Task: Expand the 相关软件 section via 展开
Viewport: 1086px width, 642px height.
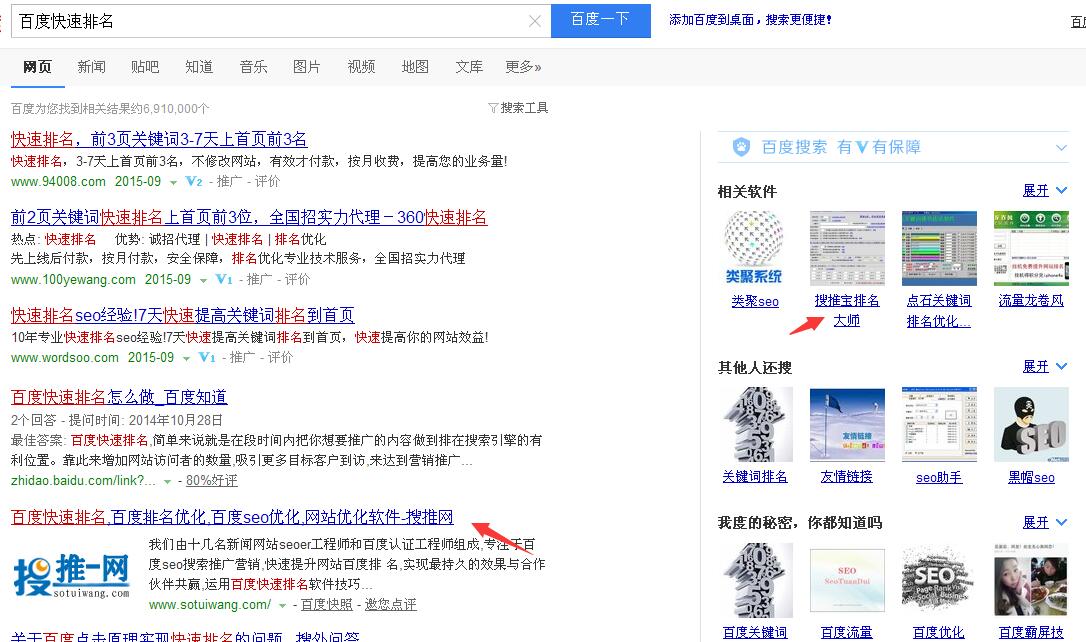Action: coord(1044,190)
